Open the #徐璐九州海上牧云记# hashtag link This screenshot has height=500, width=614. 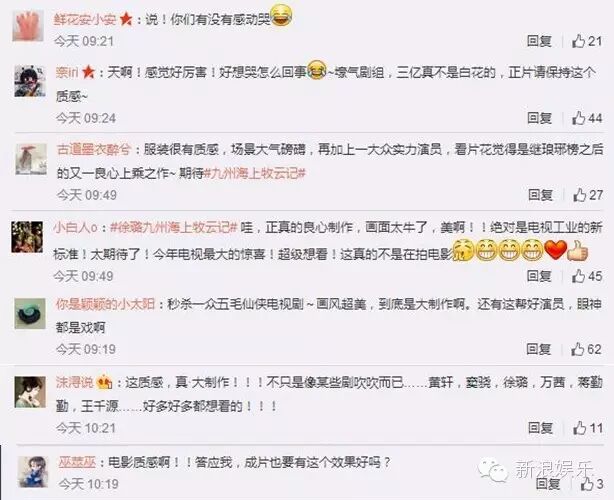coord(174,227)
